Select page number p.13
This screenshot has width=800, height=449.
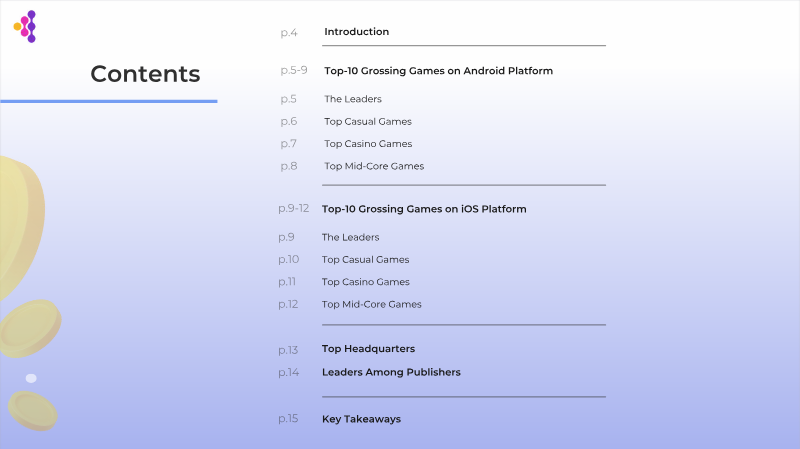point(288,350)
